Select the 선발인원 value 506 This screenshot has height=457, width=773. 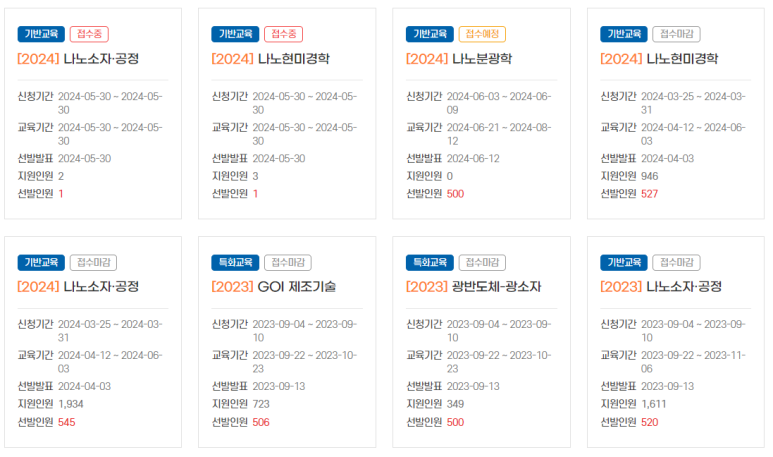[261, 422]
